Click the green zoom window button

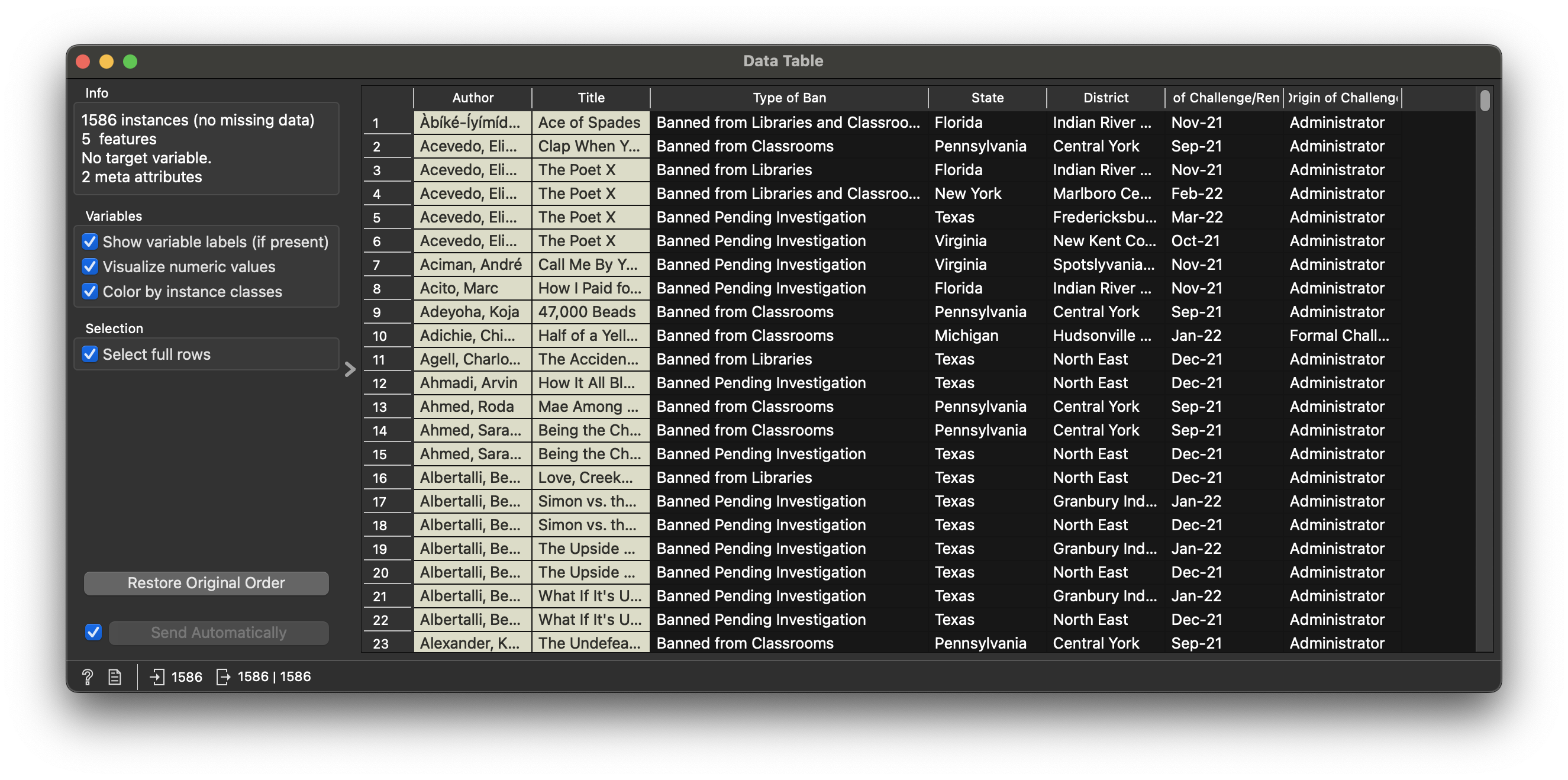pyautogui.click(x=130, y=62)
